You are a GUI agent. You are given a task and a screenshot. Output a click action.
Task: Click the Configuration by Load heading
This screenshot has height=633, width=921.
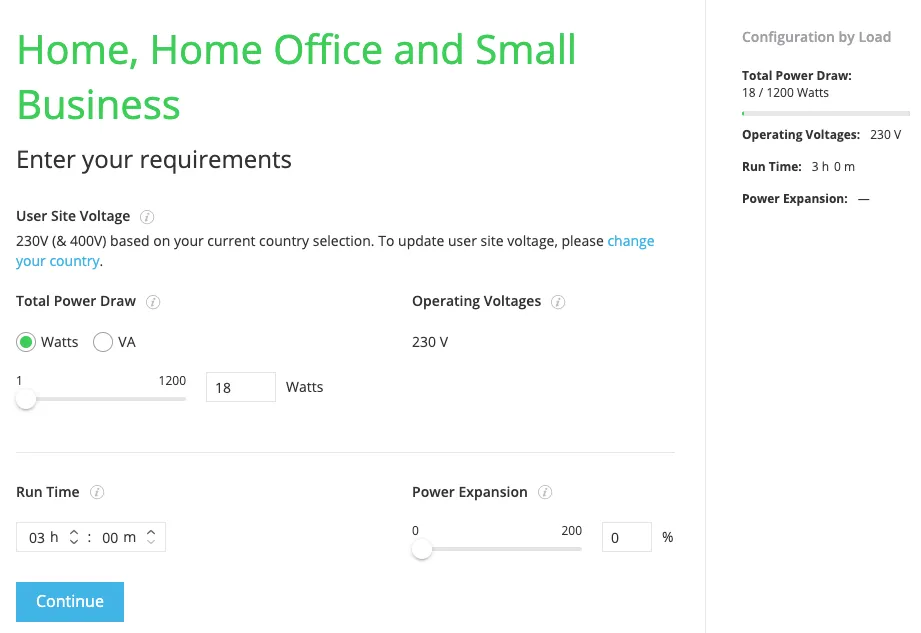(816, 37)
